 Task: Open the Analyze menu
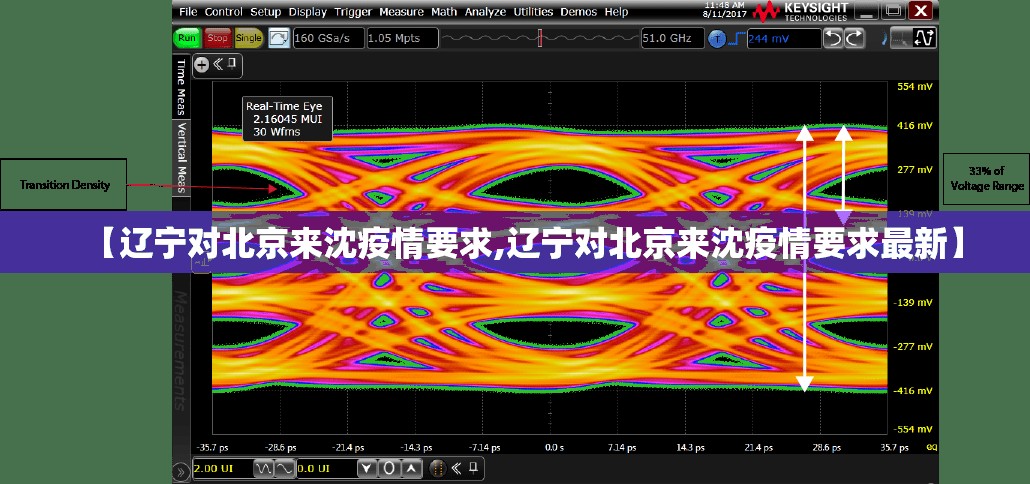[x=485, y=12]
